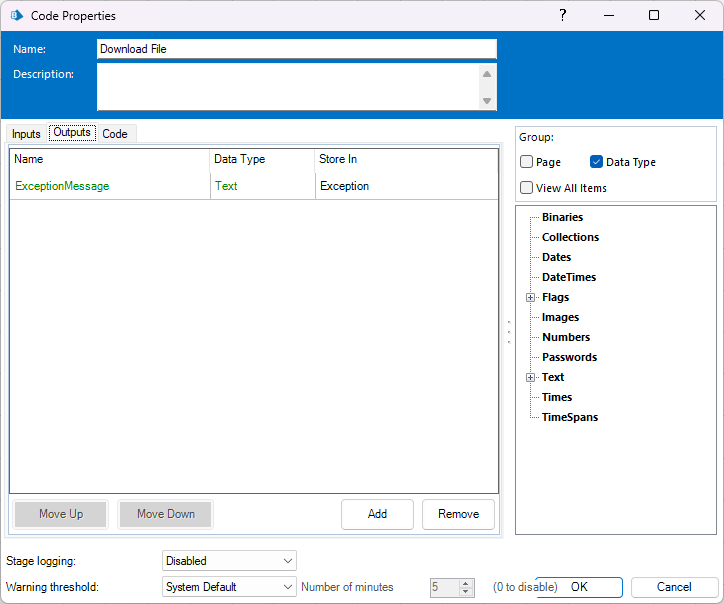Toggle the Page group checkbox
The width and height of the screenshot is (724, 604).
pos(527,162)
